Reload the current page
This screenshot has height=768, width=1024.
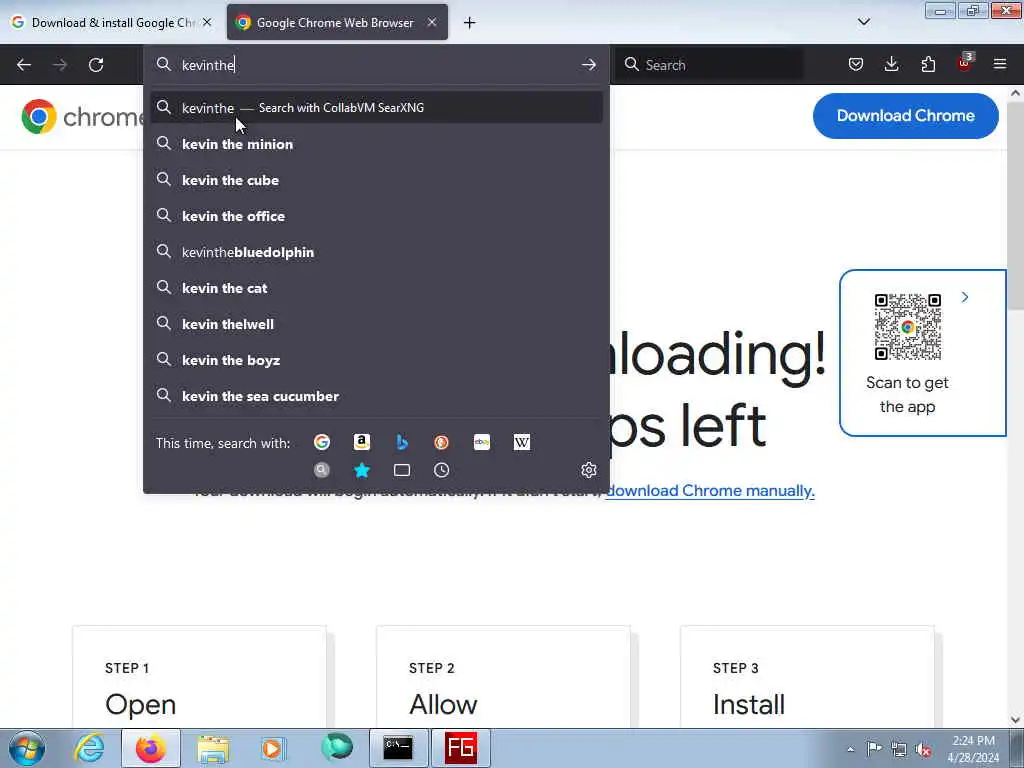coord(96,65)
